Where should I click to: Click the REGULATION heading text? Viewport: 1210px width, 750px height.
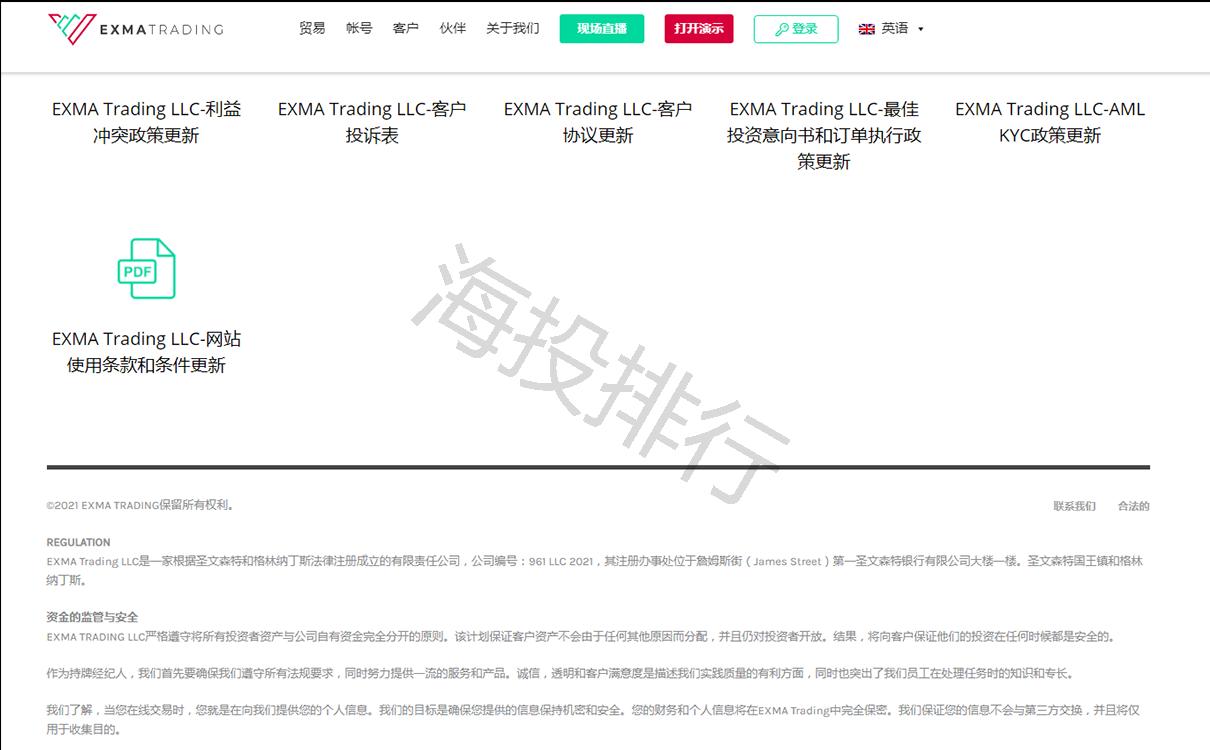coord(78,543)
